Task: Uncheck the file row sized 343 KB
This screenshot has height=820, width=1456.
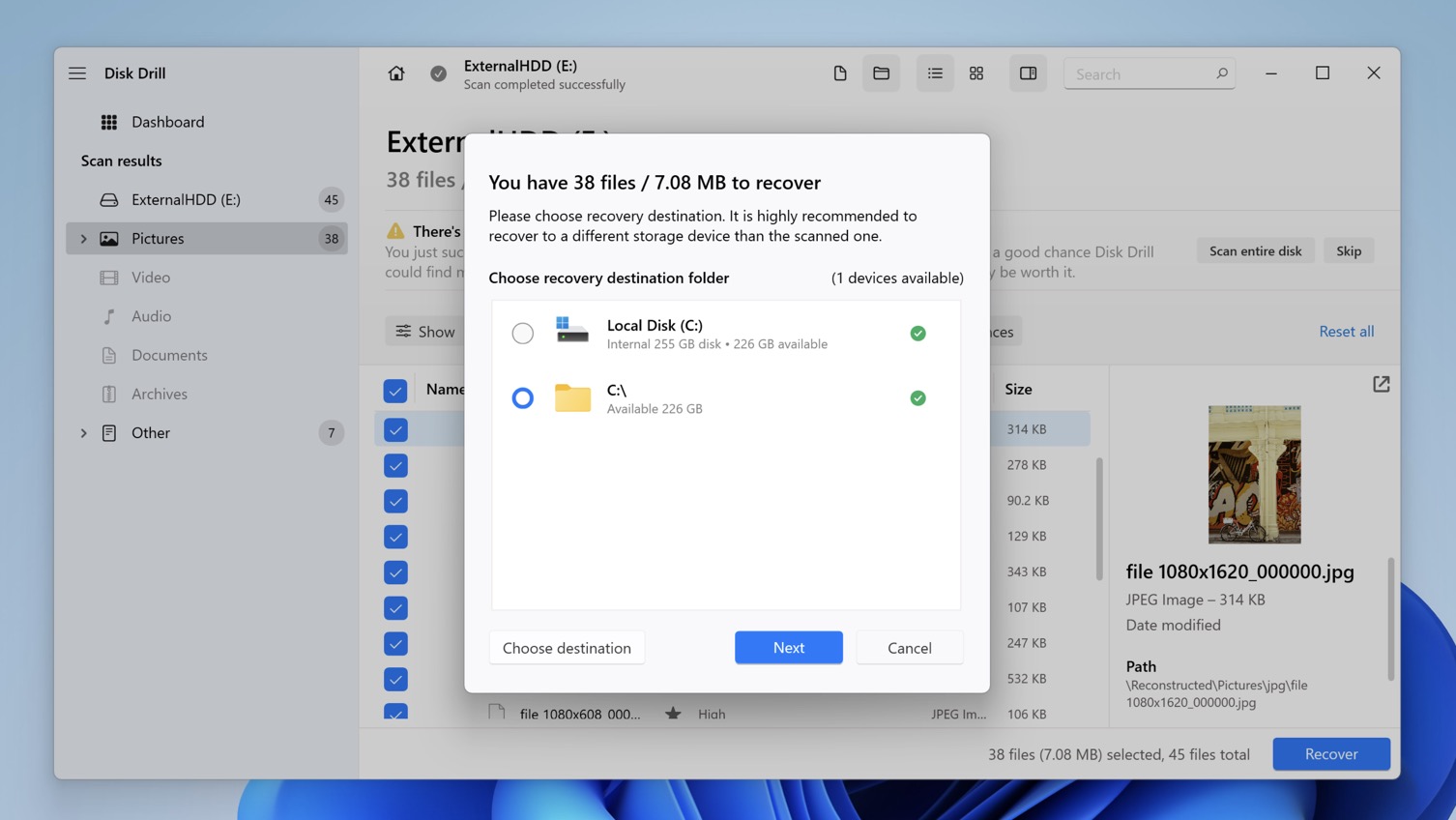Action: [x=395, y=572]
